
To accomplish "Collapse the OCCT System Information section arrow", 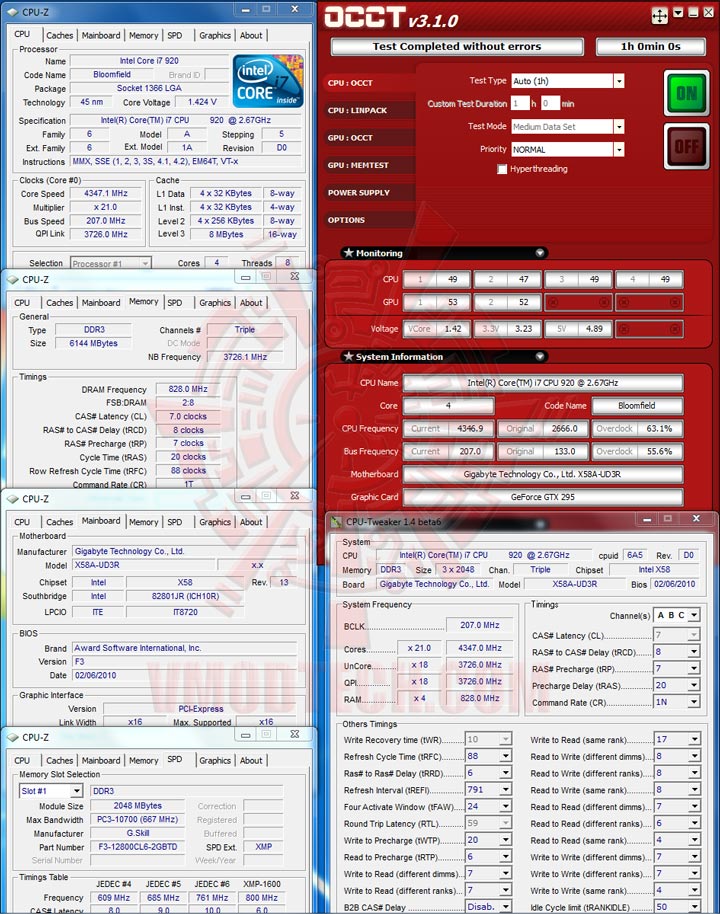I will click(x=540, y=356).
